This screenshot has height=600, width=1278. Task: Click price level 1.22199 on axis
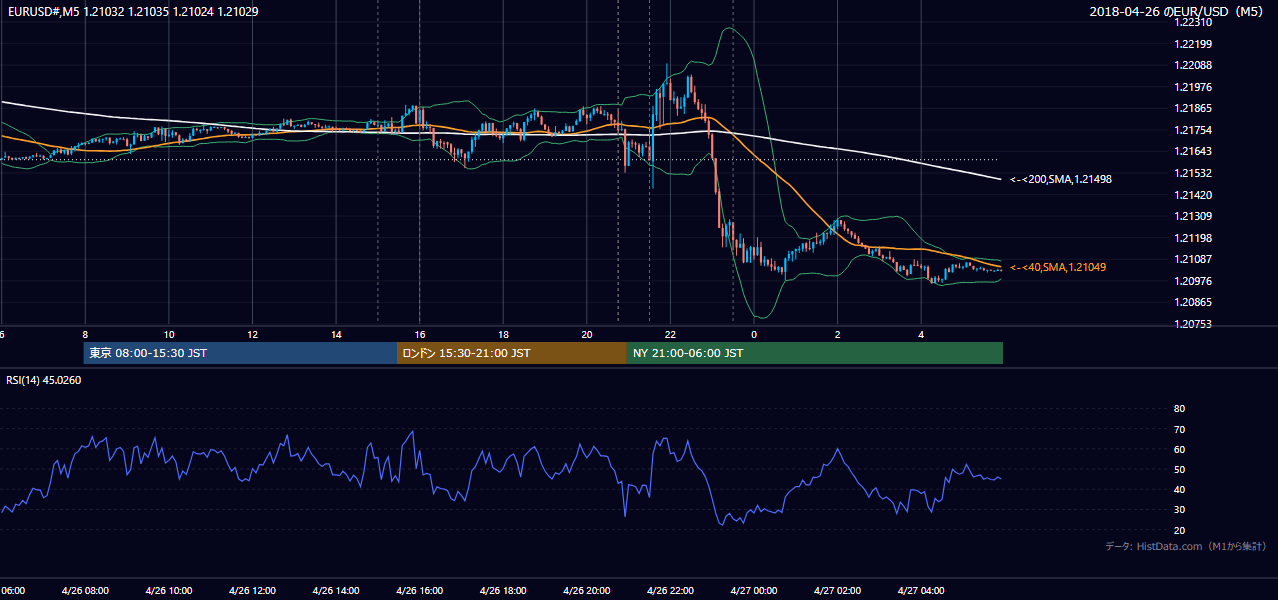1192,44
